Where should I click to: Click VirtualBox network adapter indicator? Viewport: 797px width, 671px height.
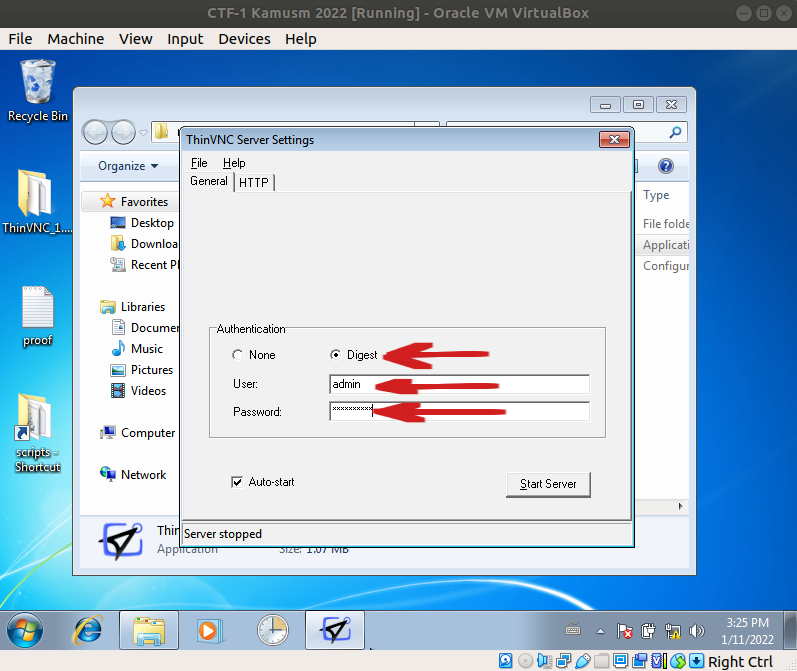pyautogui.click(x=563, y=661)
